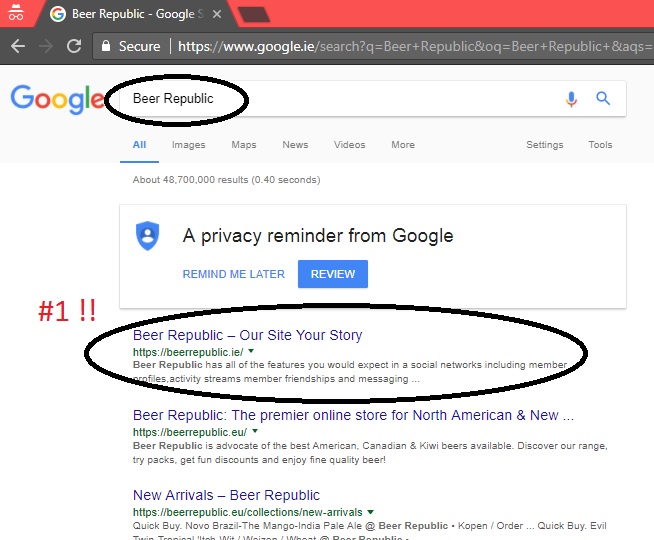
Task: Open search Tools
Action: 600,145
